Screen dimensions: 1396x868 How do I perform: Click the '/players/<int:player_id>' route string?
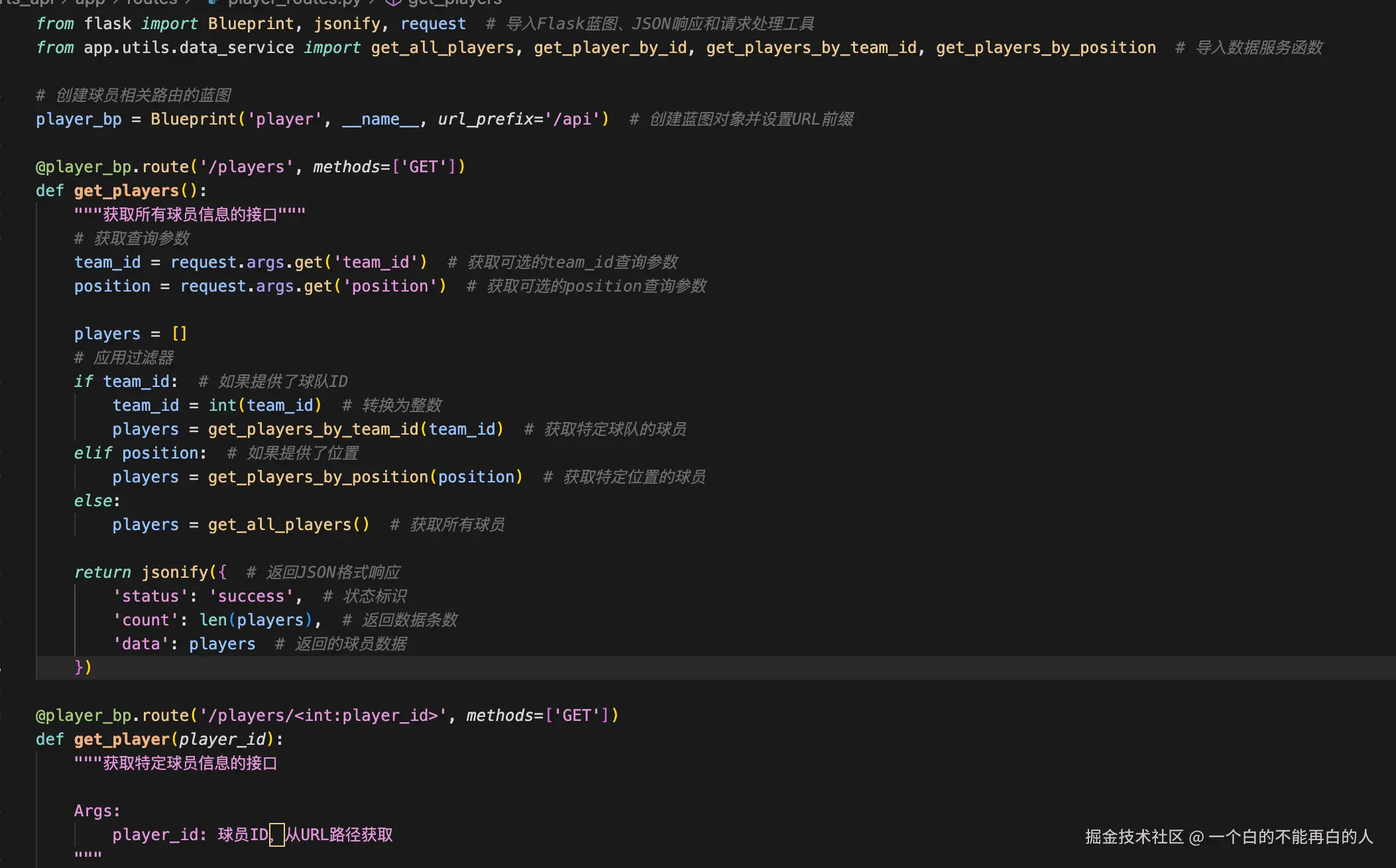pos(323,716)
